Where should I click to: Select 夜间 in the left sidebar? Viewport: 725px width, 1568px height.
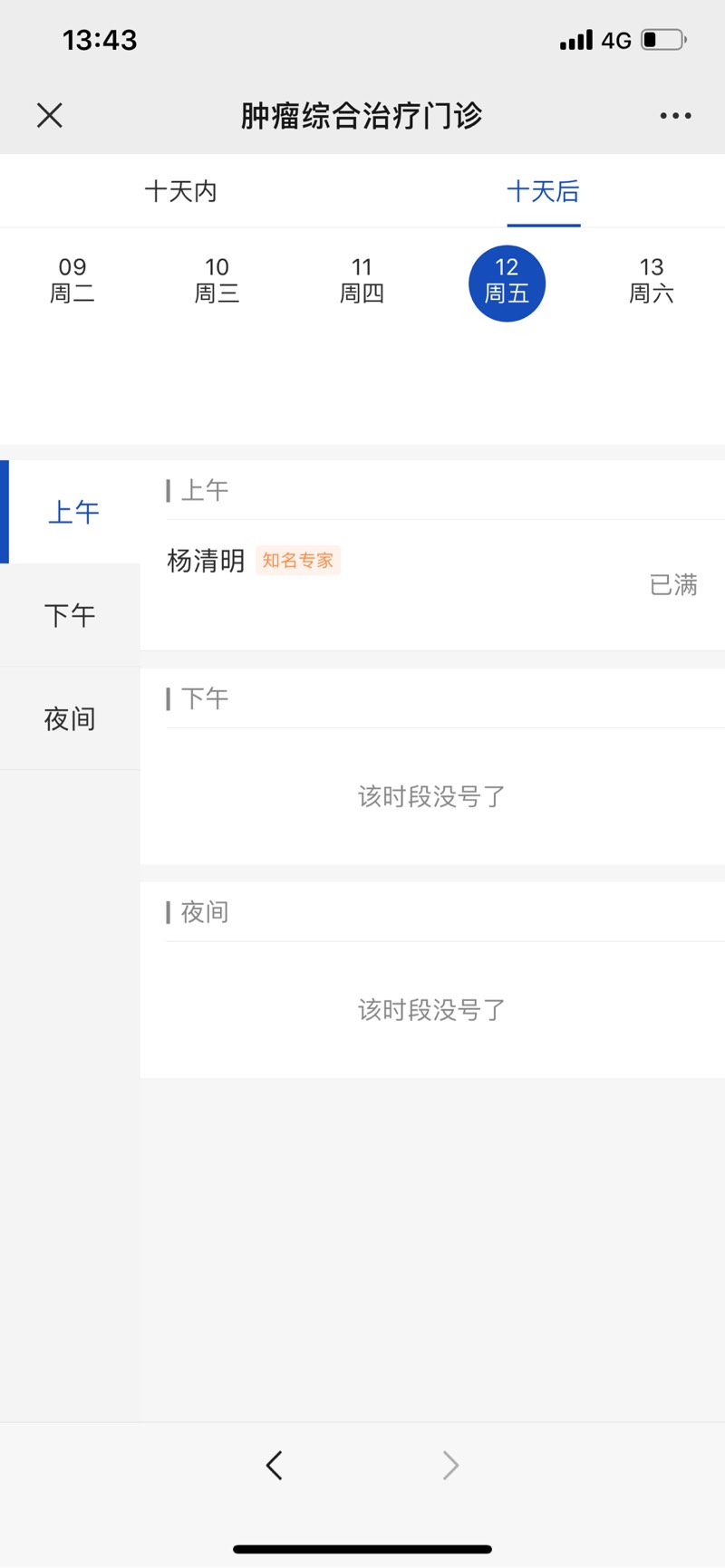(71, 718)
